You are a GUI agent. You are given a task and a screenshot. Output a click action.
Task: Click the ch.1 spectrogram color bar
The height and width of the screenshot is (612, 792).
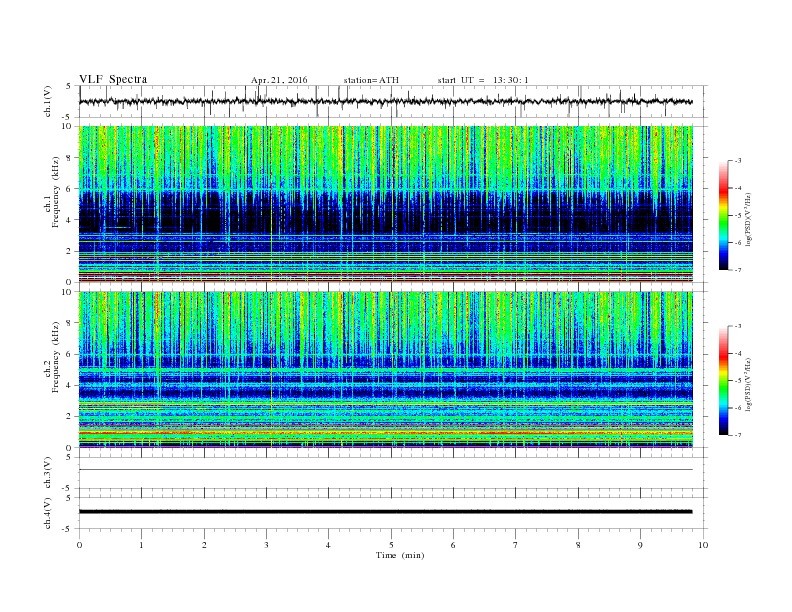(724, 215)
